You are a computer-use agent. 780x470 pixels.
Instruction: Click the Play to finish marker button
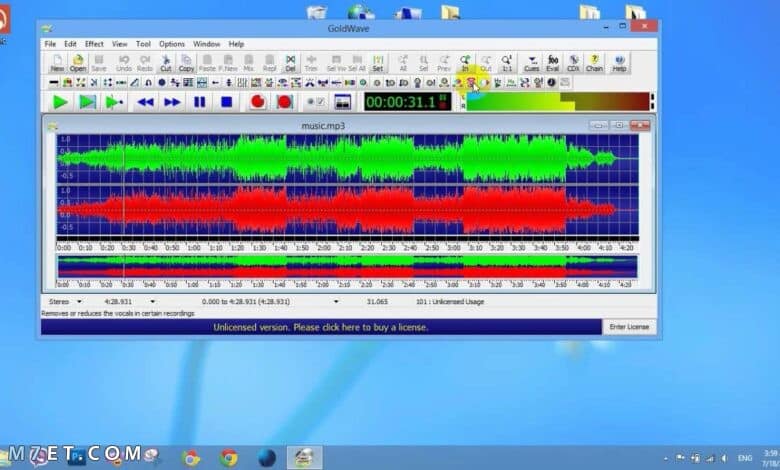click(114, 102)
